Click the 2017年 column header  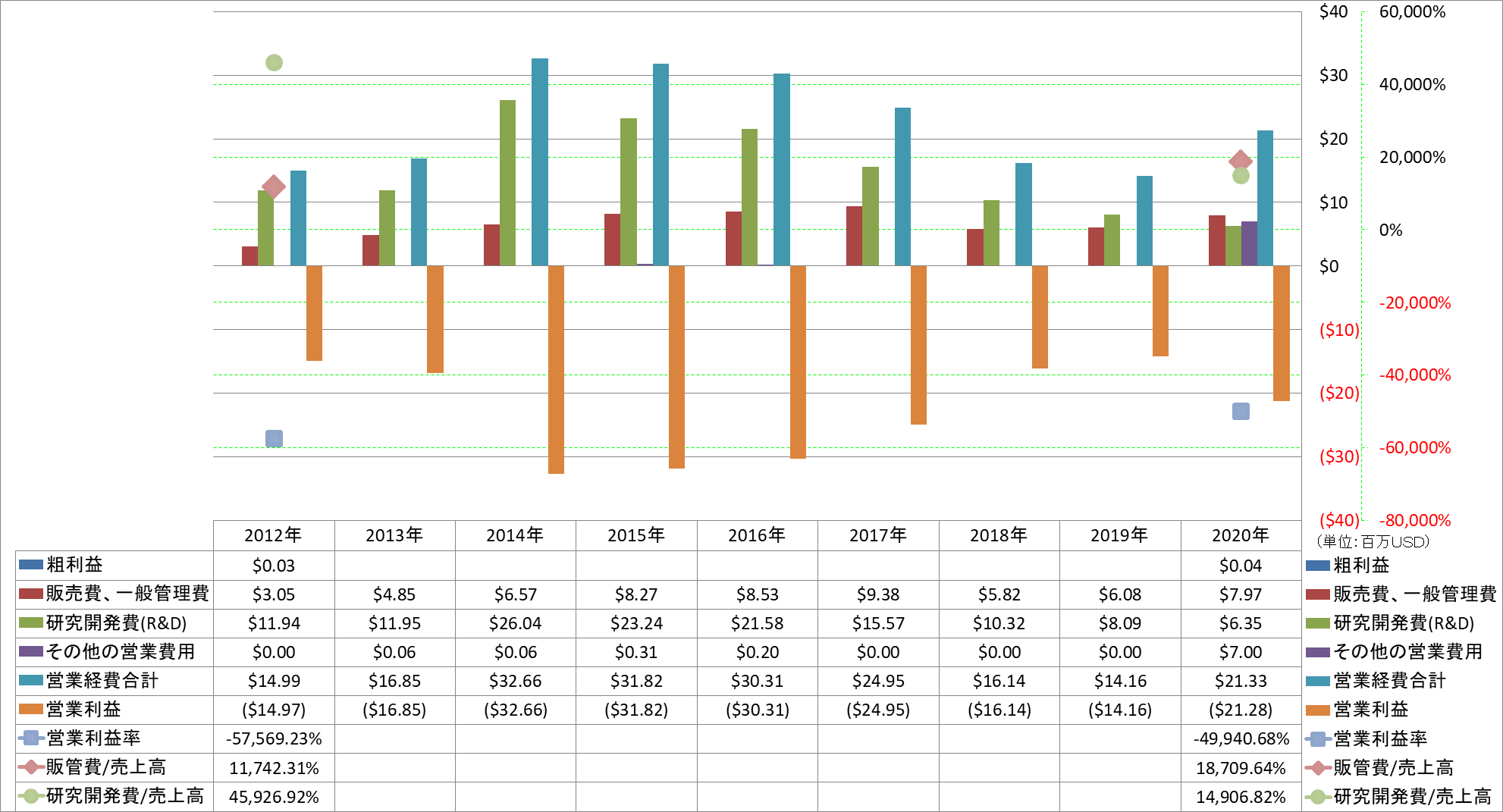(x=878, y=535)
